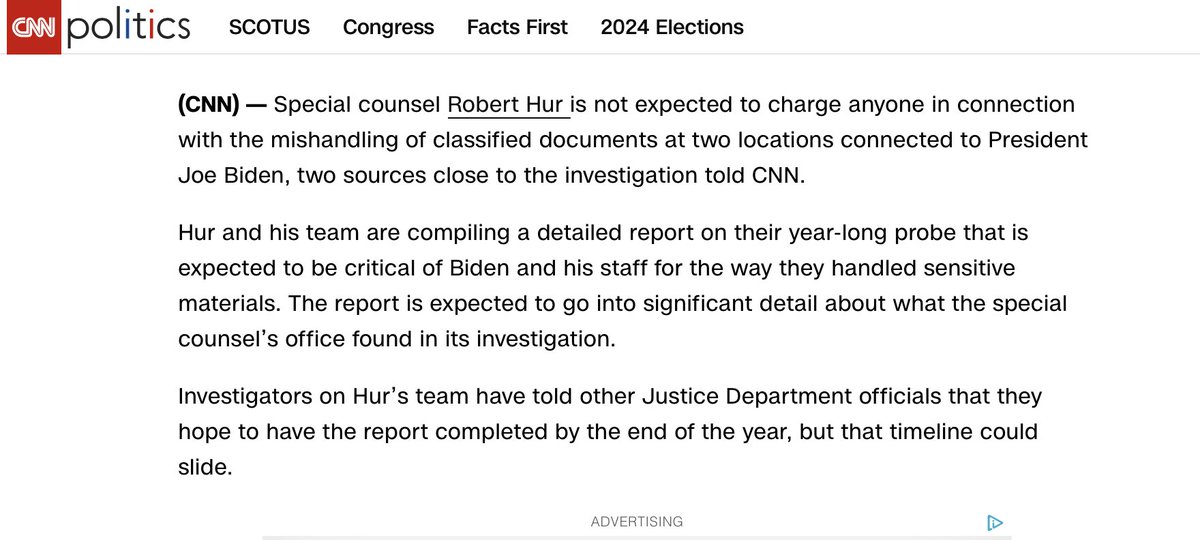Go to the Congress section
The height and width of the screenshot is (540, 1200).
[x=388, y=28]
